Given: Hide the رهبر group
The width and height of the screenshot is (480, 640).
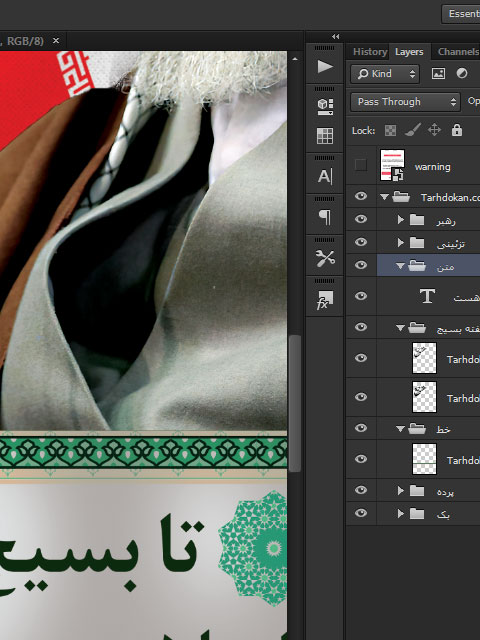Looking at the screenshot, I should click(x=361, y=219).
